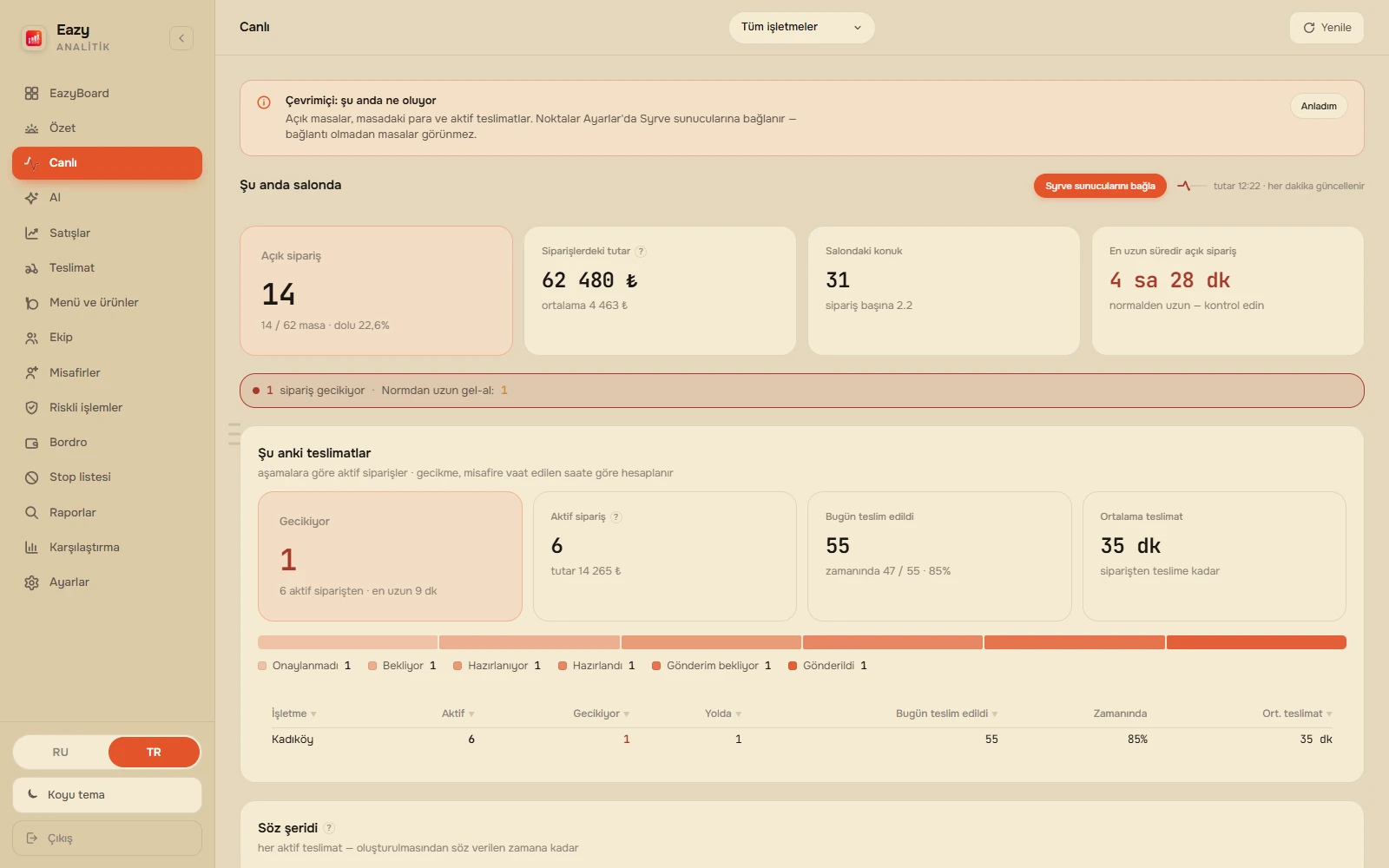Click the help icon next to Siparişlerdeki tutar
The height and width of the screenshot is (868, 1389).
point(641,252)
